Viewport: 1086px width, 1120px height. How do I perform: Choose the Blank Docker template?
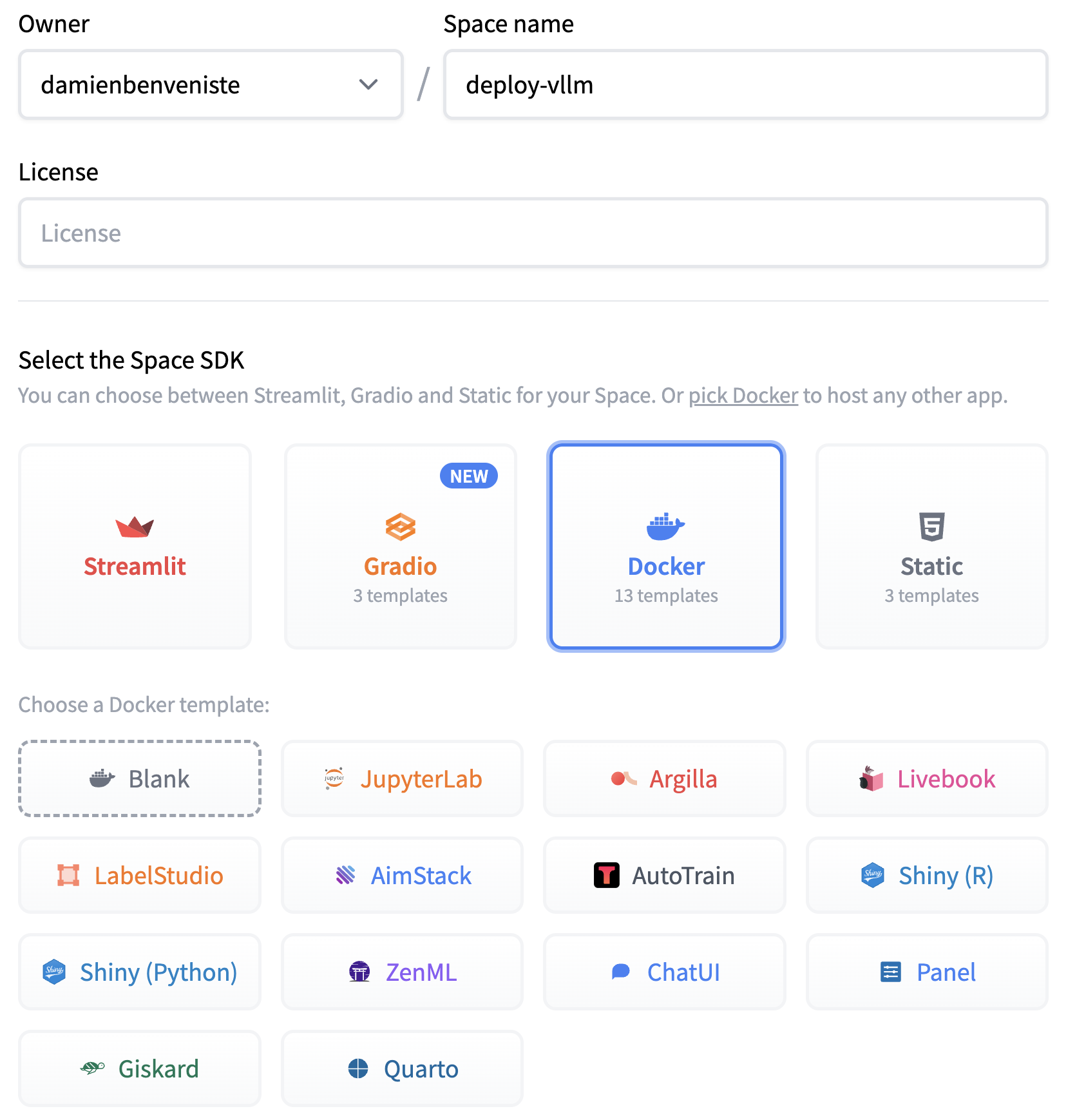pyautogui.click(x=139, y=778)
